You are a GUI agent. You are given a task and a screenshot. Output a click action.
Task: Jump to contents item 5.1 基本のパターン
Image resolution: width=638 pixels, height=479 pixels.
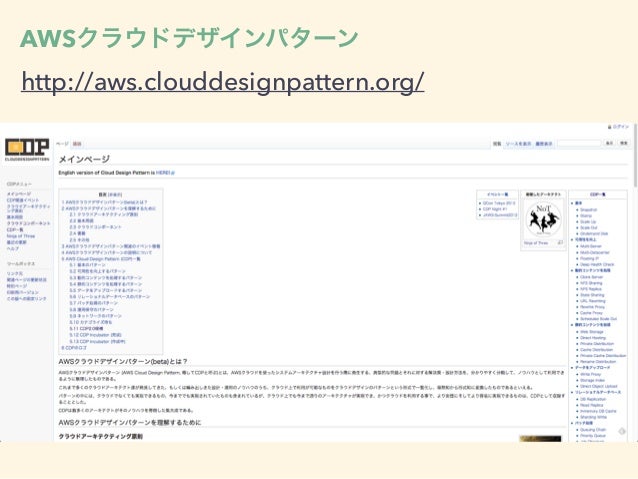click(87, 265)
